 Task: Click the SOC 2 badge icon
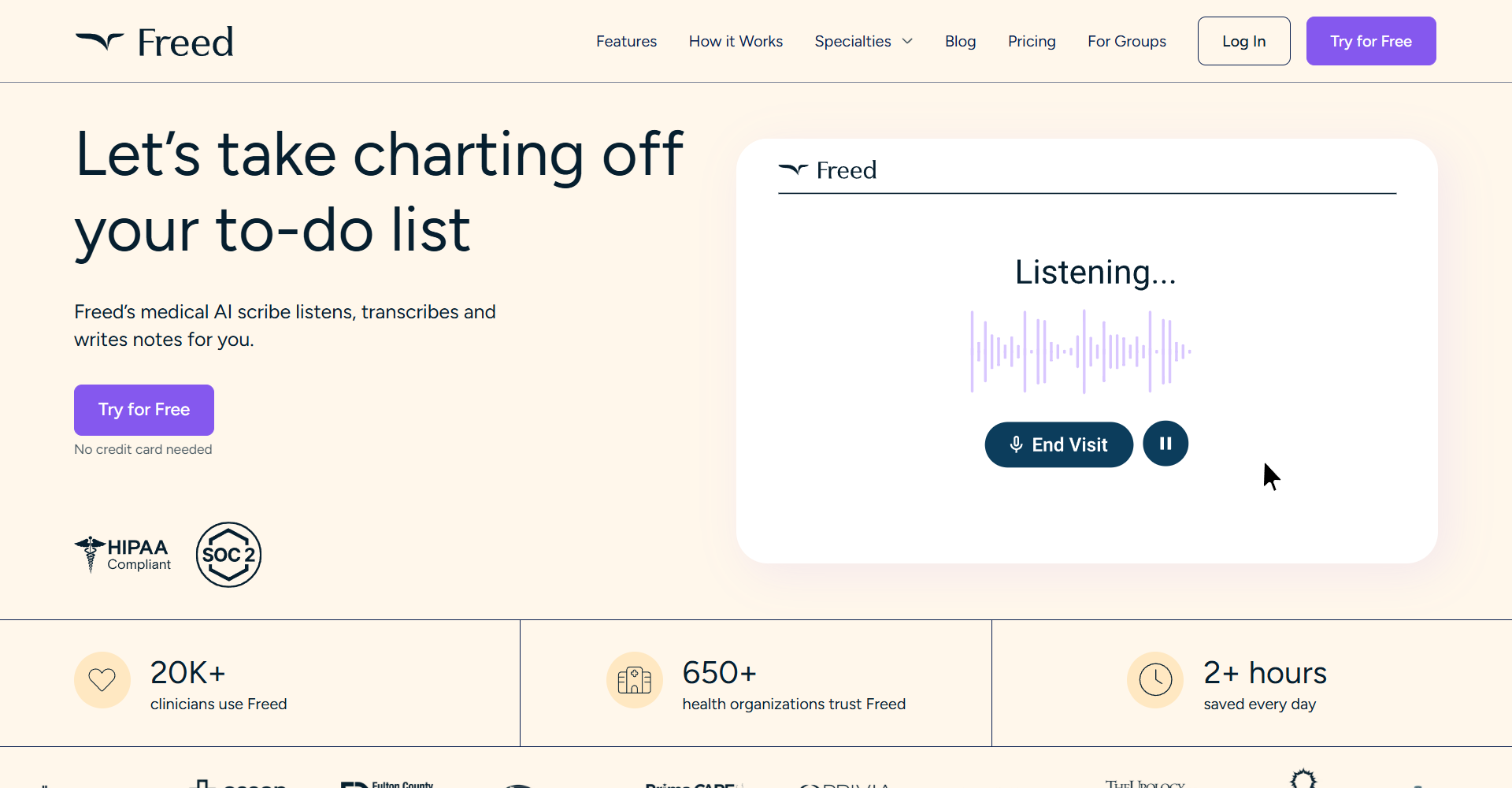(228, 555)
